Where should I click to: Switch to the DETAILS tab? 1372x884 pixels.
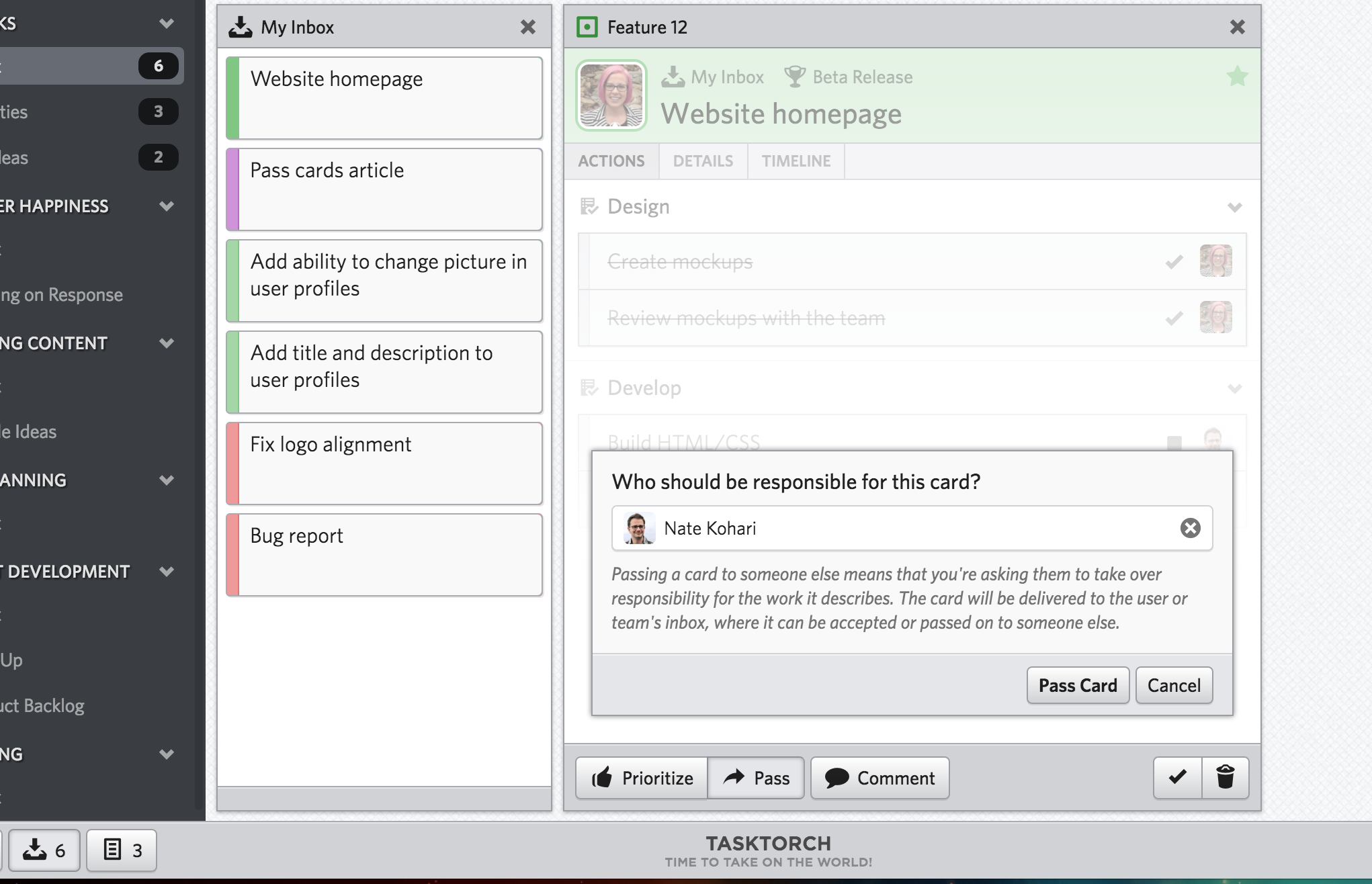pyautogui.click(x=703, y=161)
